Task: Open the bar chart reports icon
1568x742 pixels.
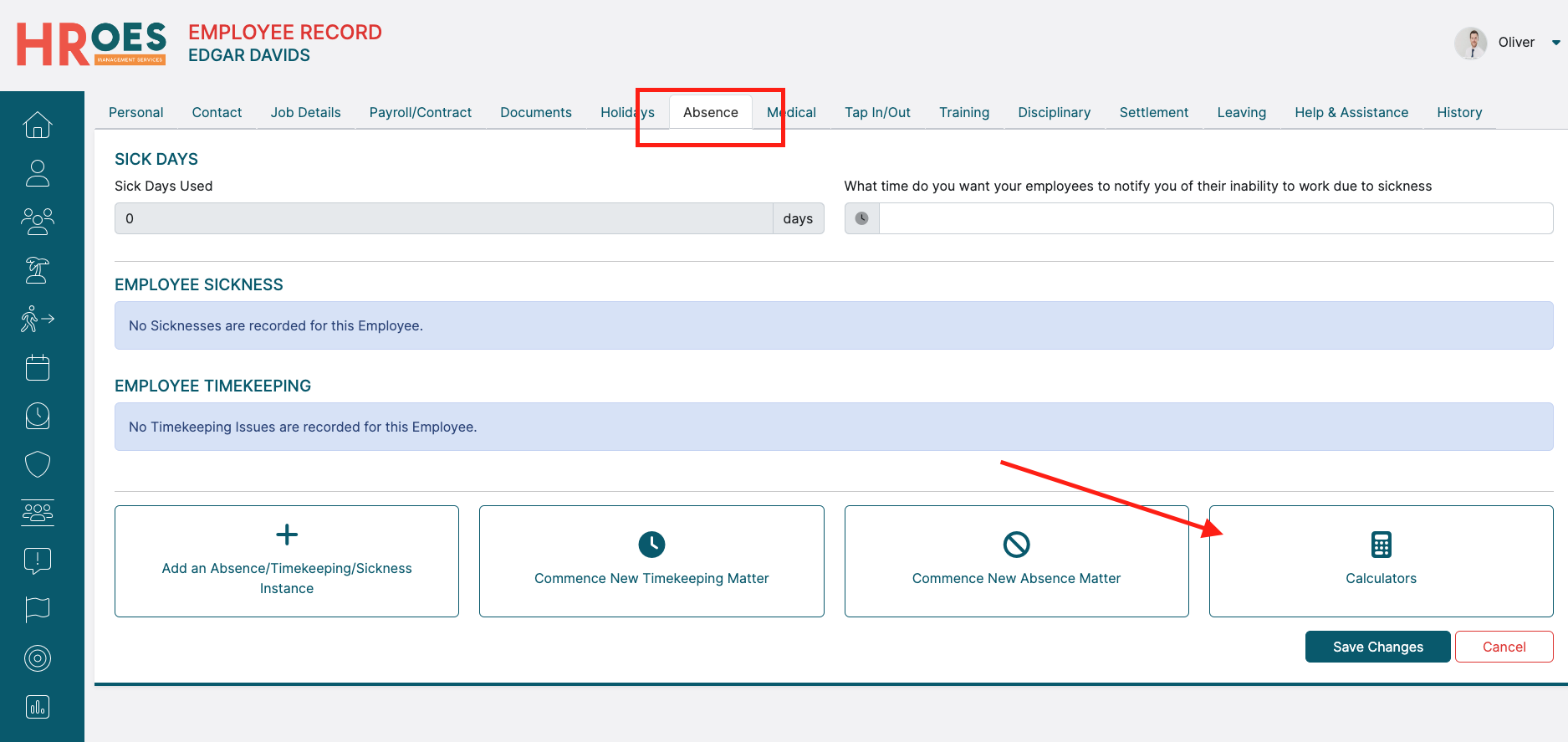Action: 38,707
